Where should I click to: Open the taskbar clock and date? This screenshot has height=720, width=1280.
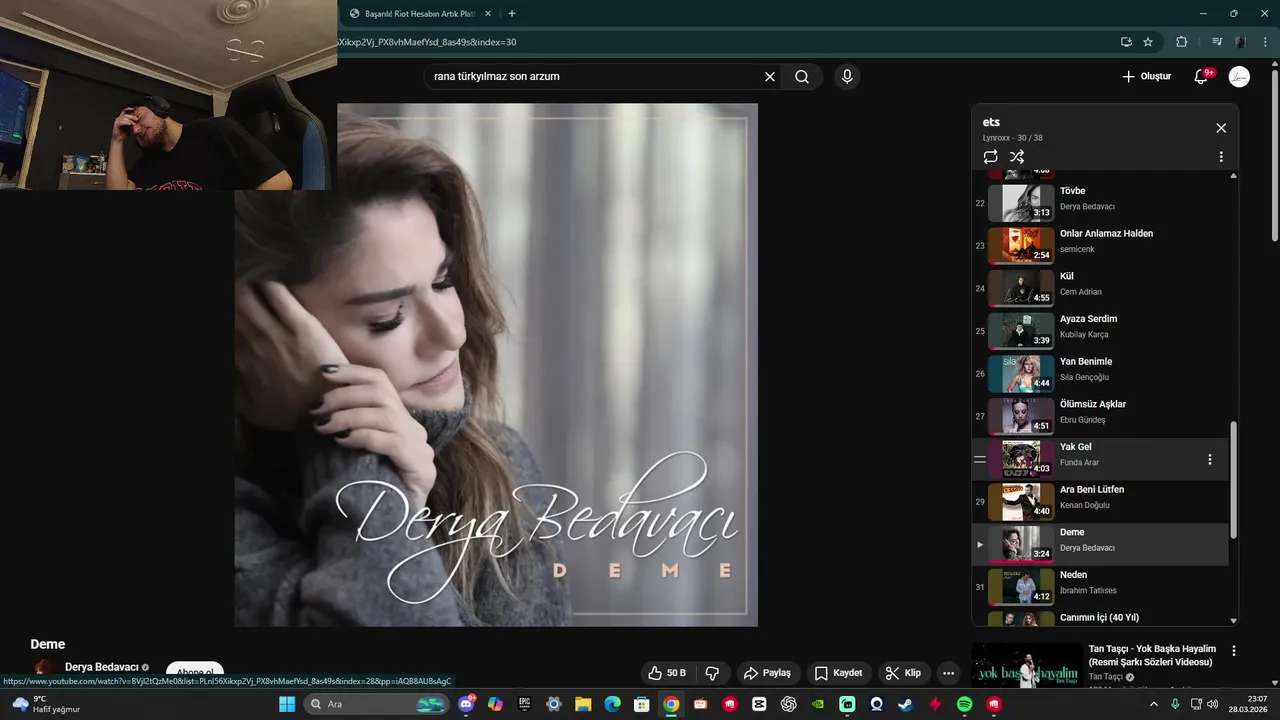1250,704
